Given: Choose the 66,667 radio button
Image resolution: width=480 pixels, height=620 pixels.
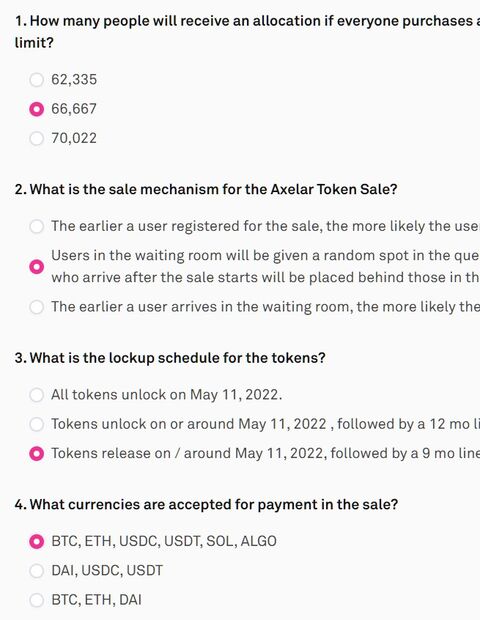Looking at the screenshot, I should tap(36, 109).
